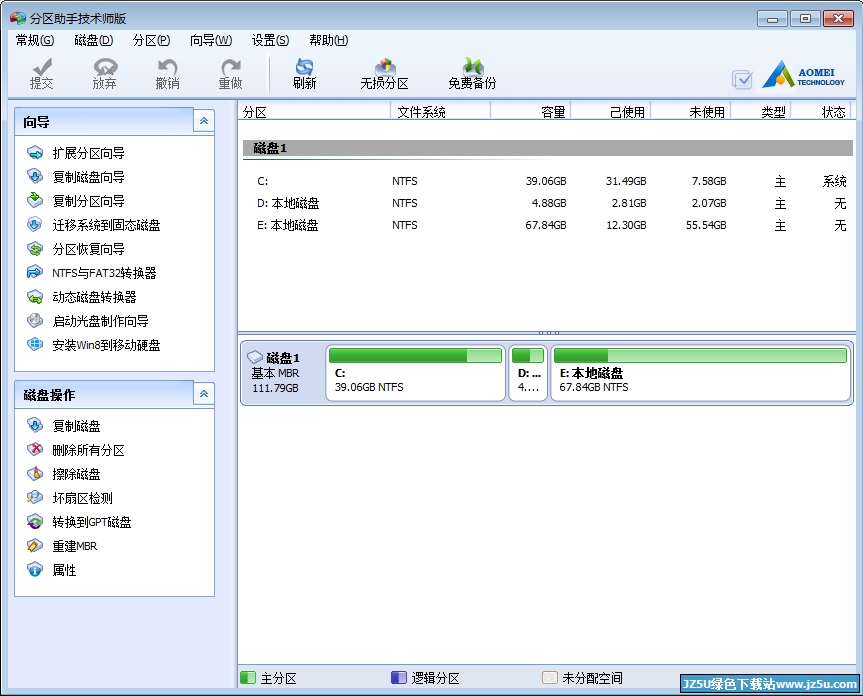Screen dimensions: 863x696
Task: Open 动态磁盘转换器 icon
Action: point(35,297)
